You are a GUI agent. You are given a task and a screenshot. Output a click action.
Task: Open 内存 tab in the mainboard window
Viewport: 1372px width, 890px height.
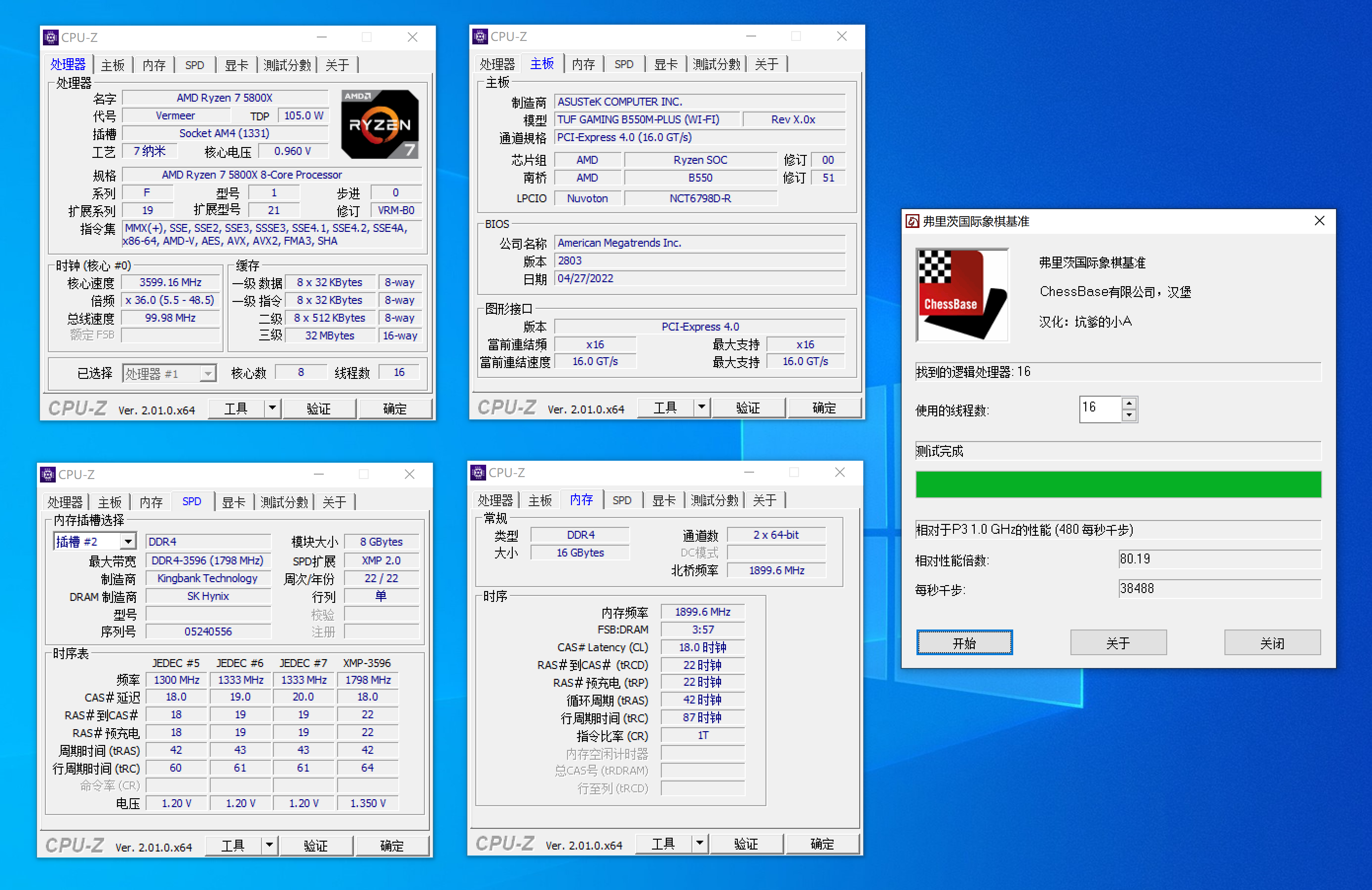tap(584, 64)
